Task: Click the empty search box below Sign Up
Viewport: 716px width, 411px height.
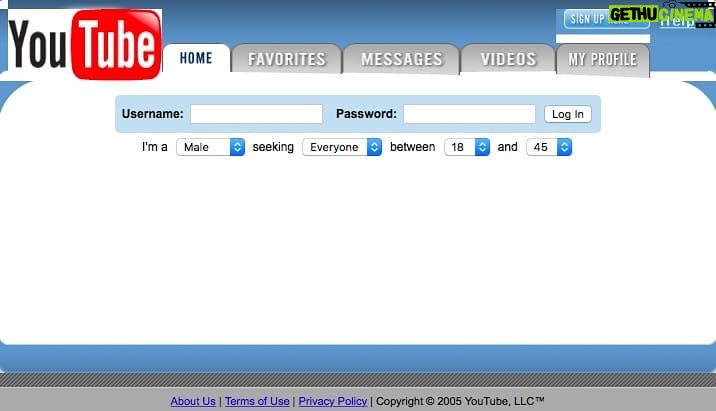Action: pos(603,38)
